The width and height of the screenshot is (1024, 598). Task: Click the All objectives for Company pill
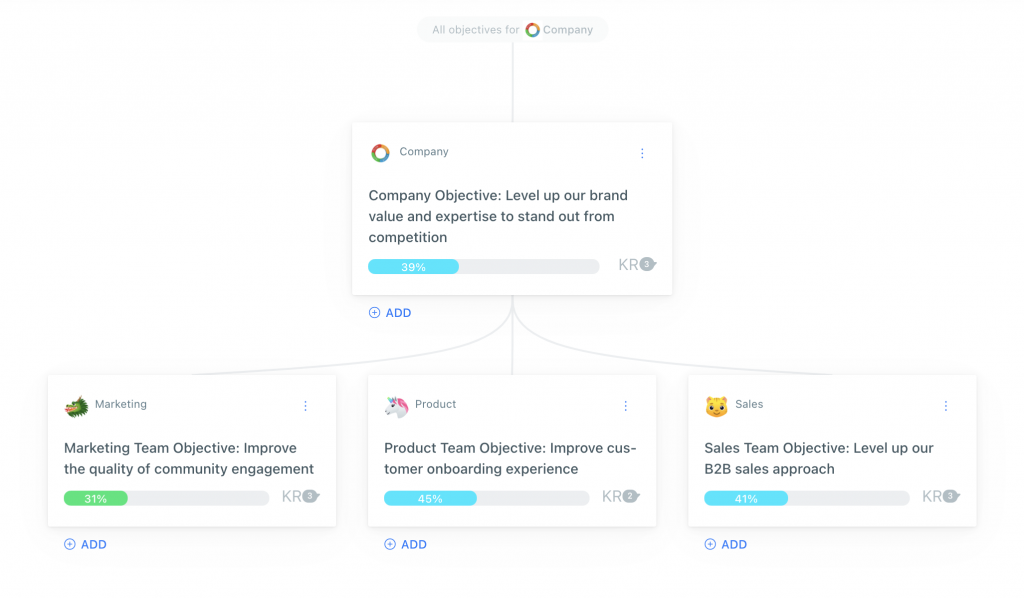click(513, 29)
